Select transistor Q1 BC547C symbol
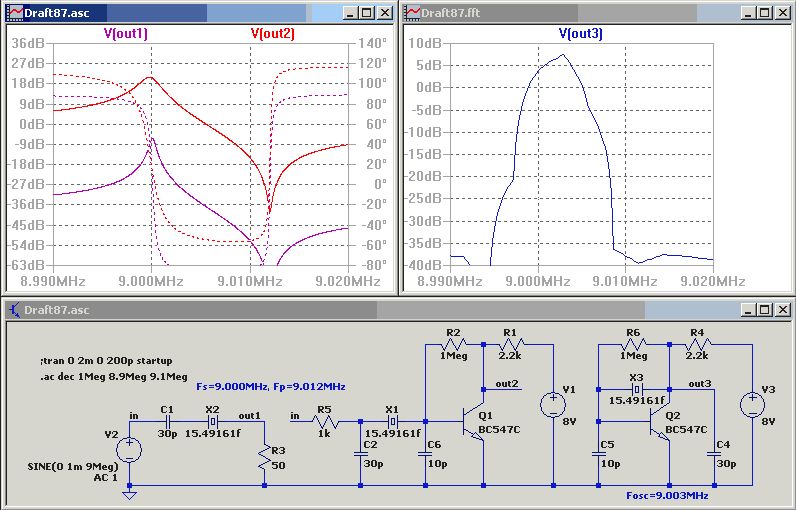 point(474,421)
